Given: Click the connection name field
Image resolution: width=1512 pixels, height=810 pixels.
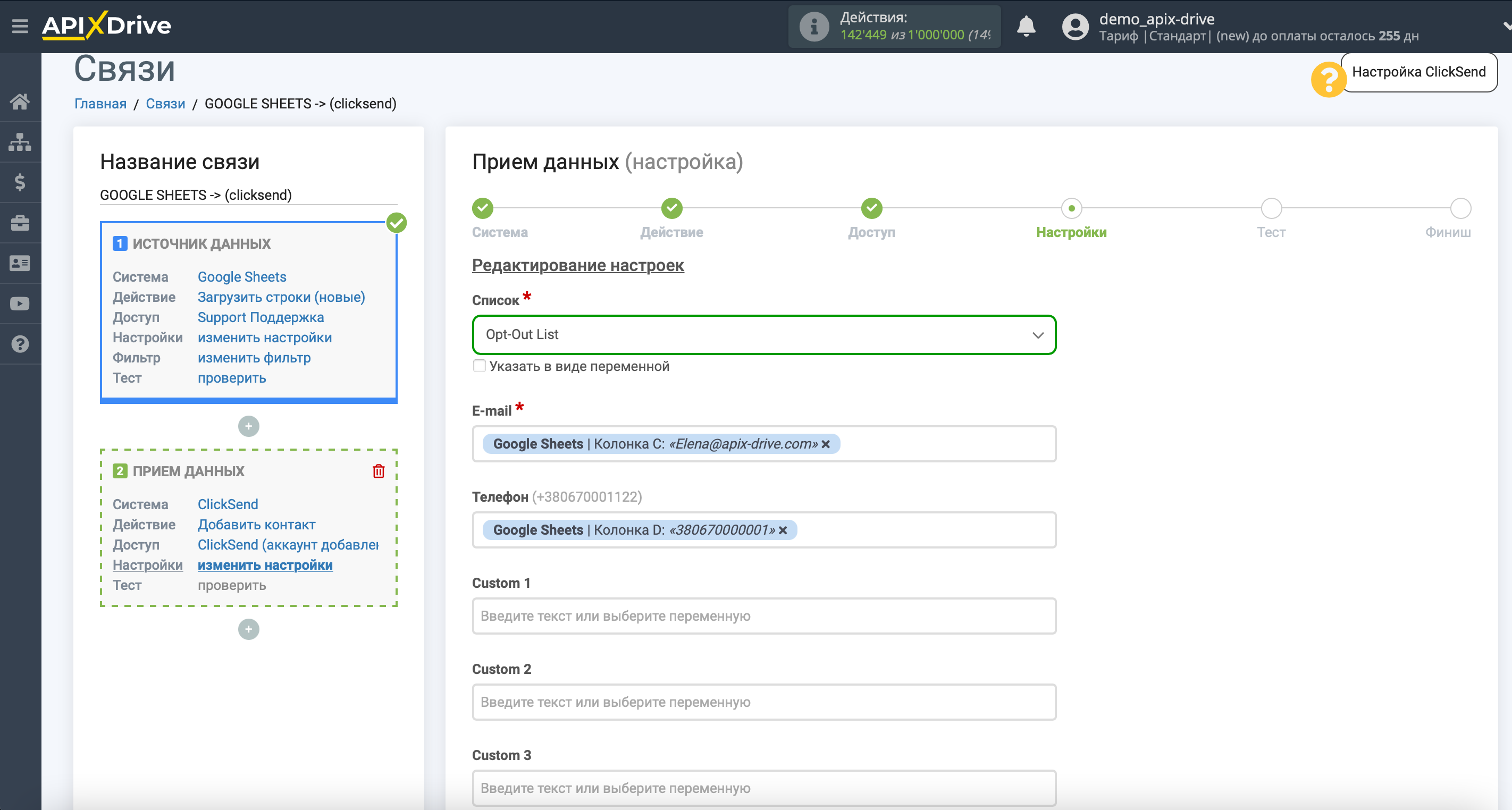Looking at the screenshot, I should pyautogui.click(x=249, y=195).
